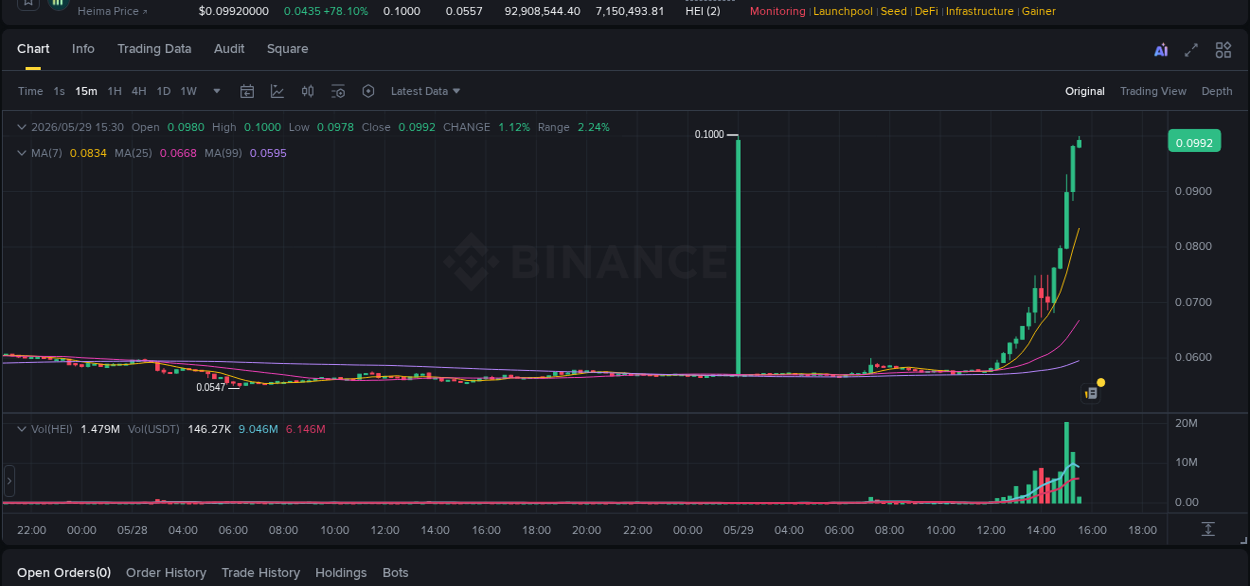Expand chart to fullscreen
This screenshot has height=586, width=1250.
(x=1191, y=50)
